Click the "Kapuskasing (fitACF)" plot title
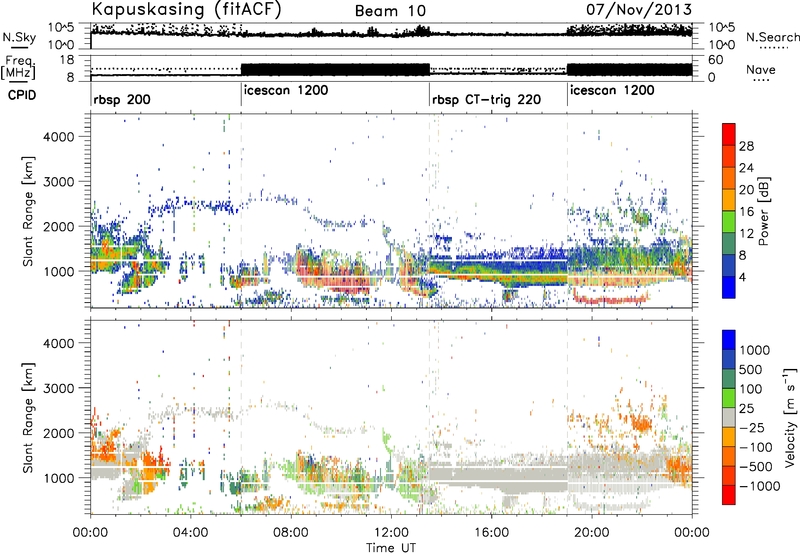The height and width of the screenshot is (554, 800). (x=186, y=9)
